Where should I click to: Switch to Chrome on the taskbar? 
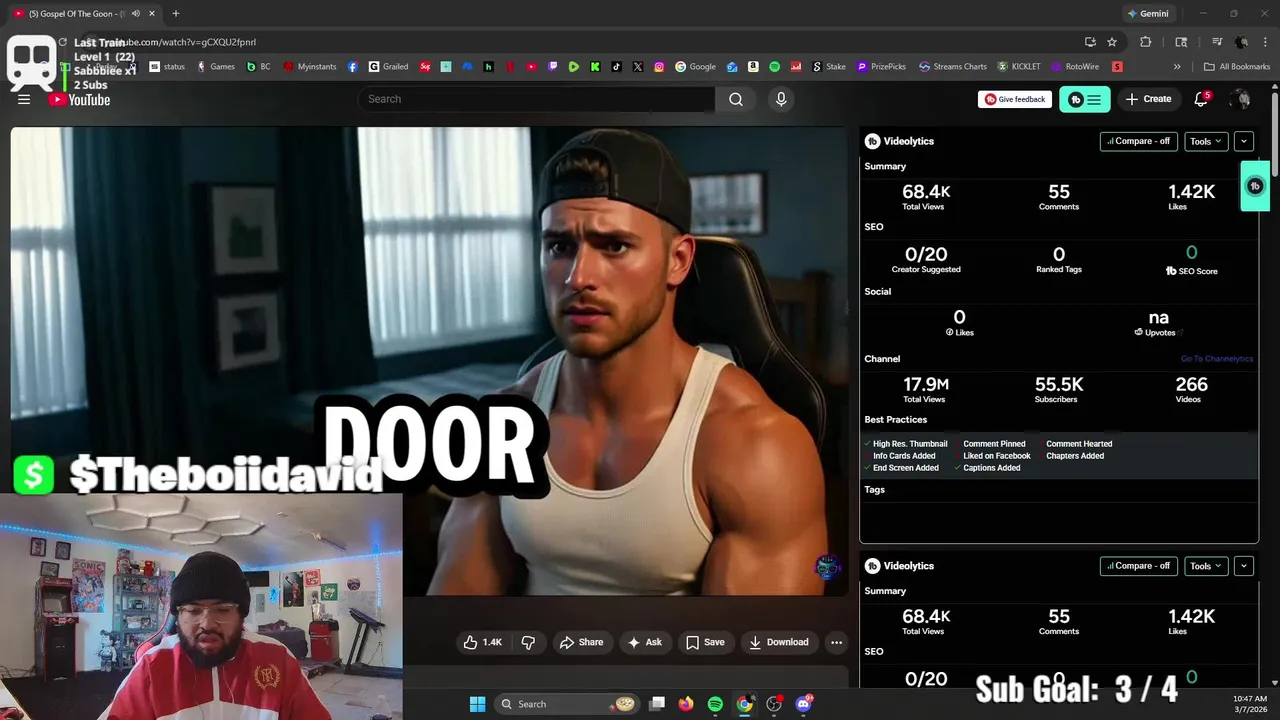point(745,704)
